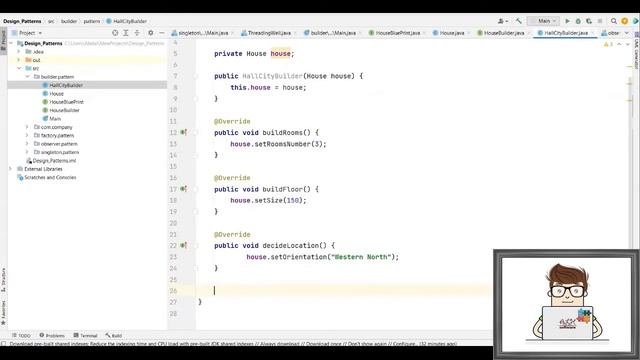This screenshot has height=360, width=640.
Task: Close the House.java tab
Action: 469,33
